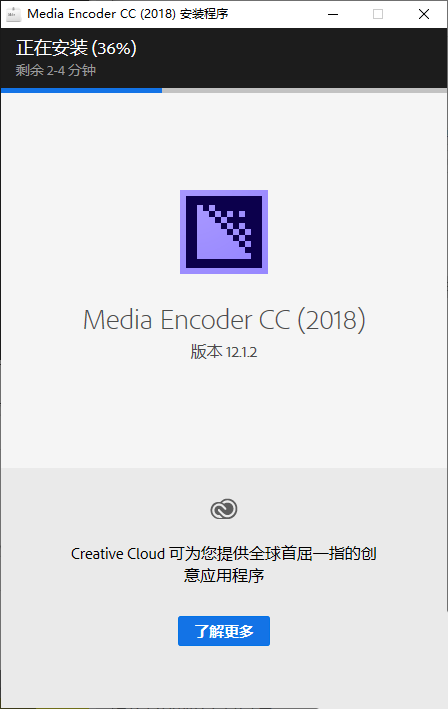Click the 正在安装 installing heading

pos(52,48)
